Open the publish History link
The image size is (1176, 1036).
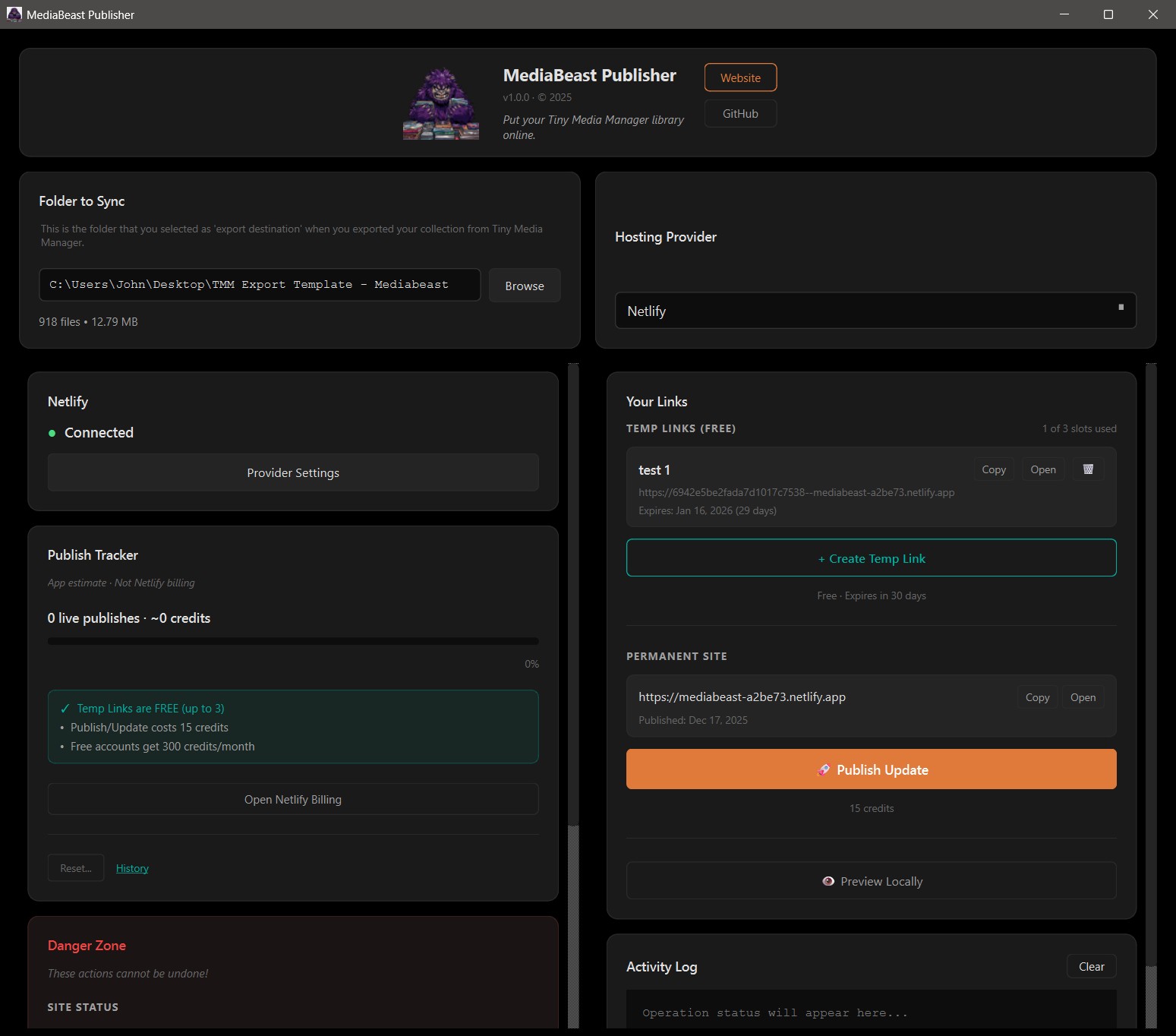[x=132, y=868]
